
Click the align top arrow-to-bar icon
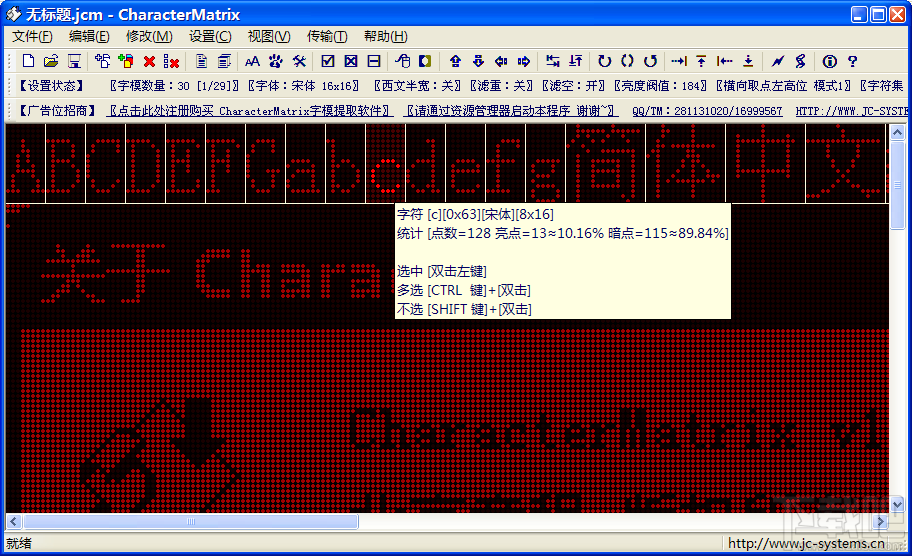point(701,61)
